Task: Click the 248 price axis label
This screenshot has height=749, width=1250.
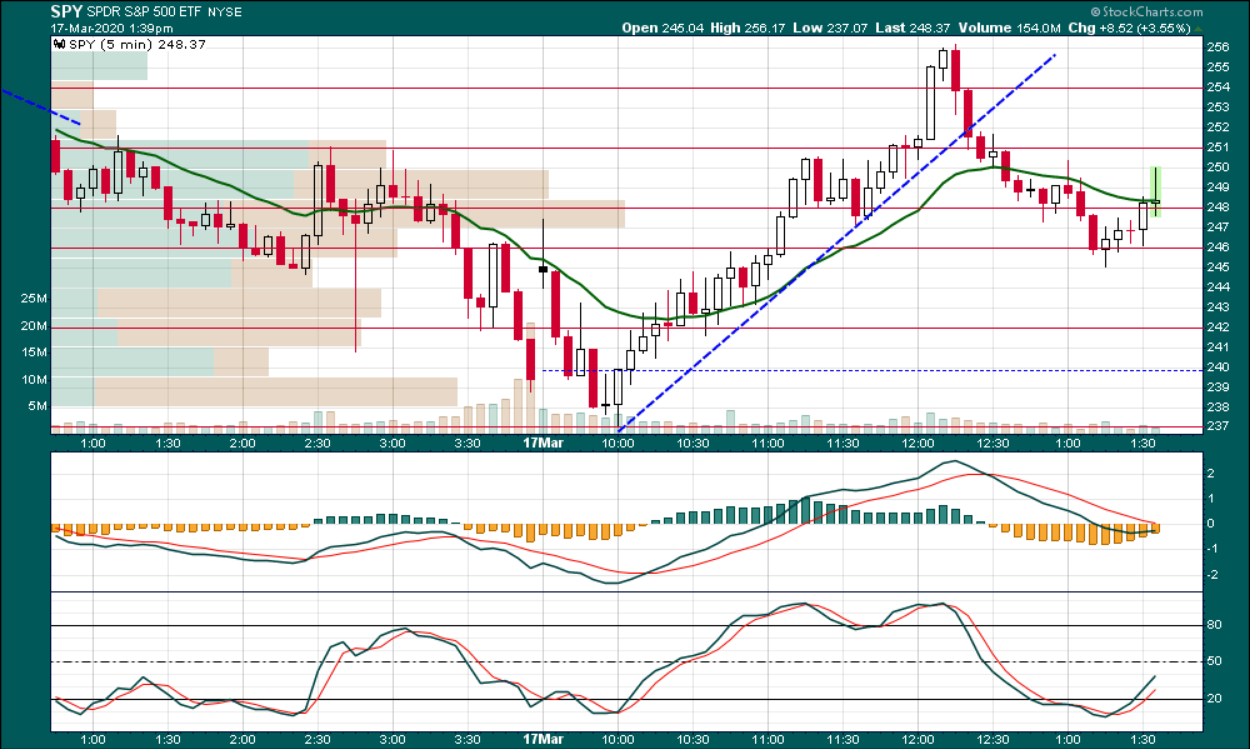Action: [x=1219, y=207]
